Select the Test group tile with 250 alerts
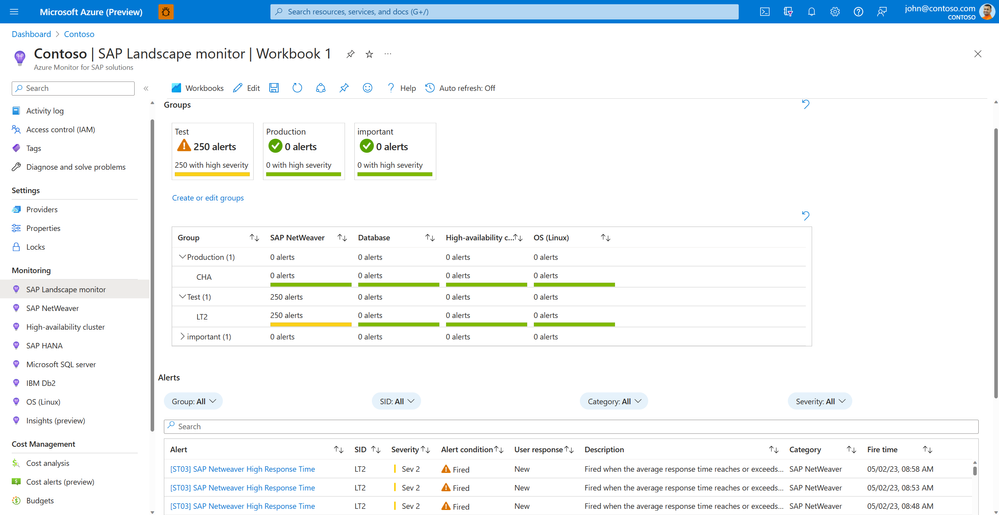This screenshot has height=515, width=999. 213,151
